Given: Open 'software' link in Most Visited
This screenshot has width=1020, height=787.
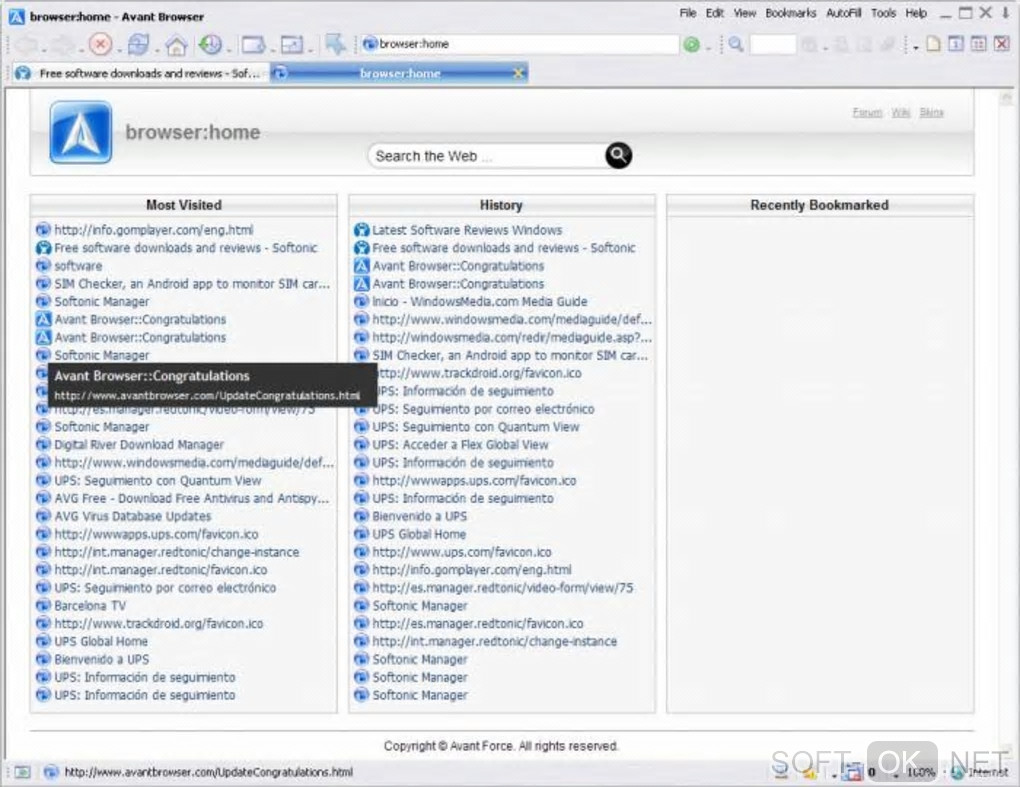Looking at the screenshot, I should (78, 266).
